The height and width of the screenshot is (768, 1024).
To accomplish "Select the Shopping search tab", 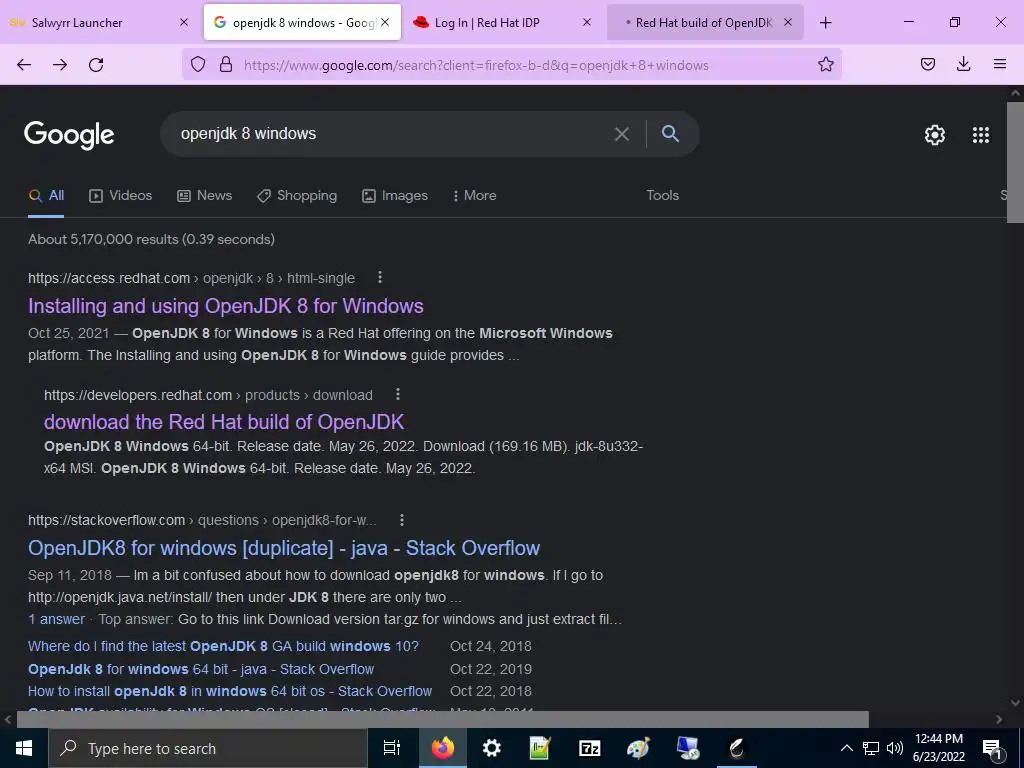I will (x=296, y=195).
